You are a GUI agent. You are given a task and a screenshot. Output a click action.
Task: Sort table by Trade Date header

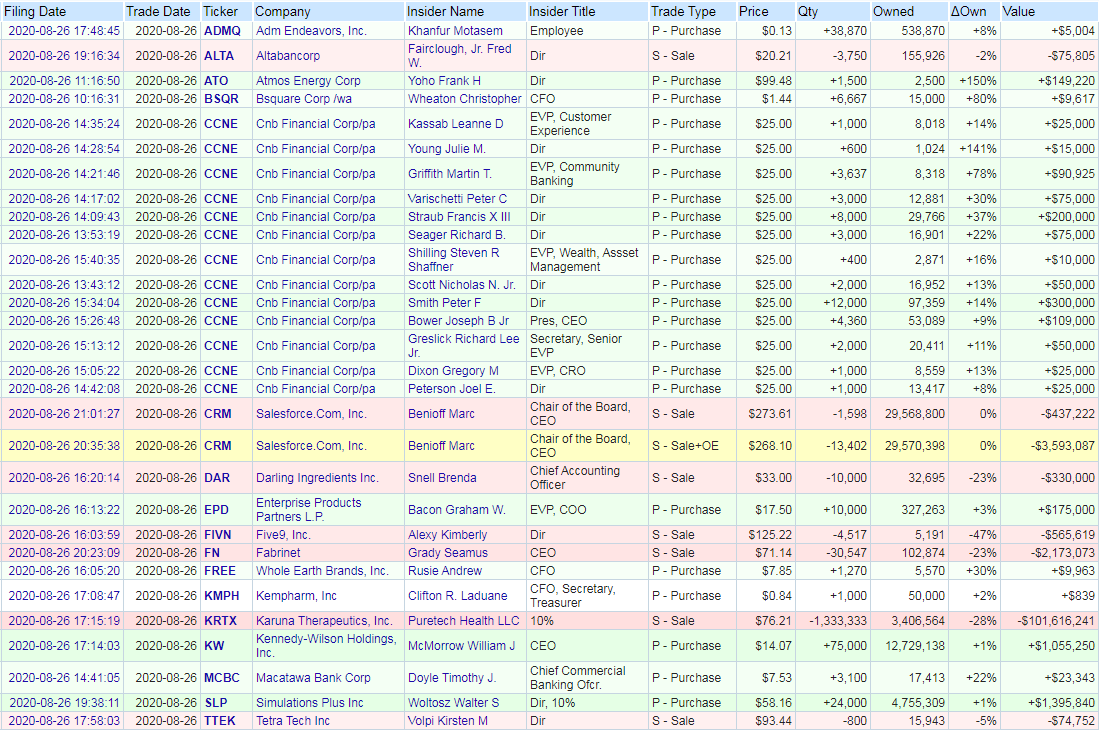pyautogui.click(x=158, y=11)
